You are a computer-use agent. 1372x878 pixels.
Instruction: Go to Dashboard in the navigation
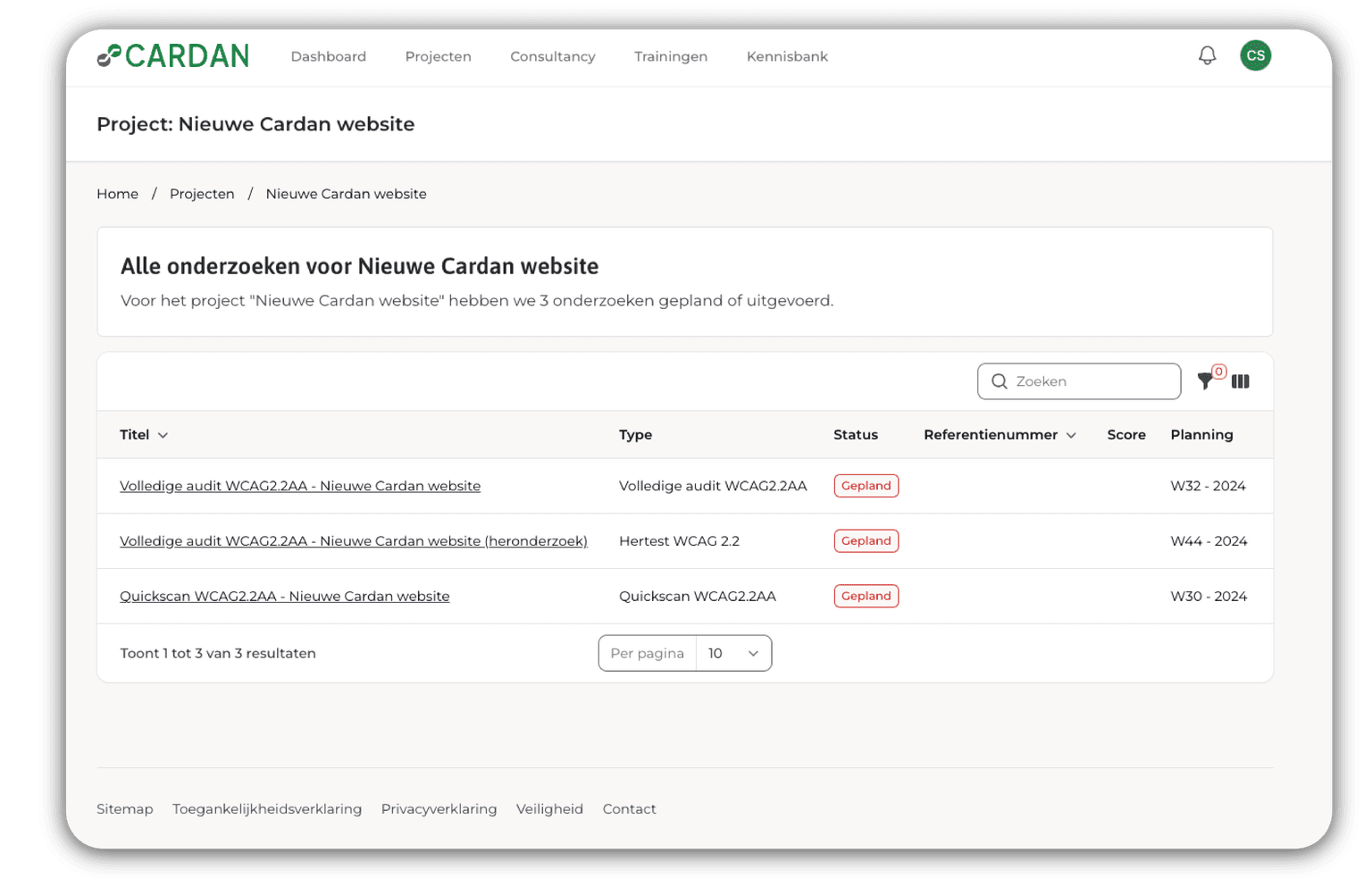point(328,56)
